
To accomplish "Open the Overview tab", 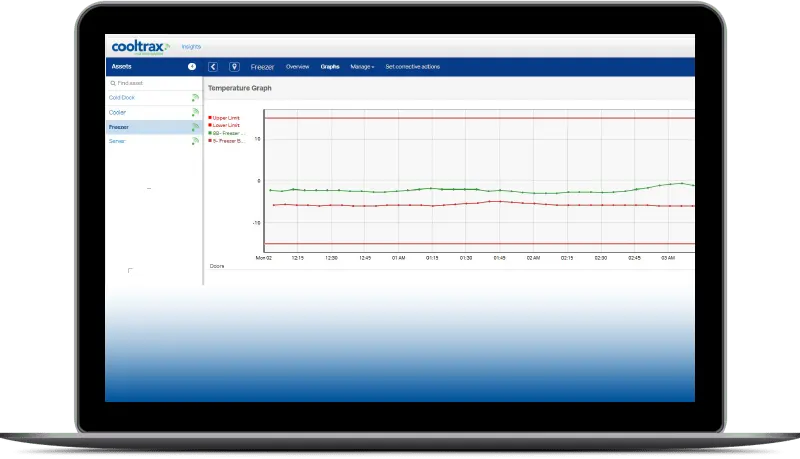I will click(x=297, y=67).
